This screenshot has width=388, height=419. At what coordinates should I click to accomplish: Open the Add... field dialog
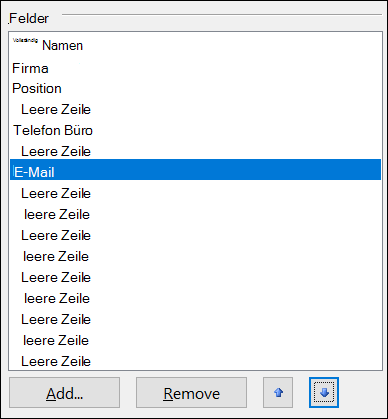click(x=64, y=392)
